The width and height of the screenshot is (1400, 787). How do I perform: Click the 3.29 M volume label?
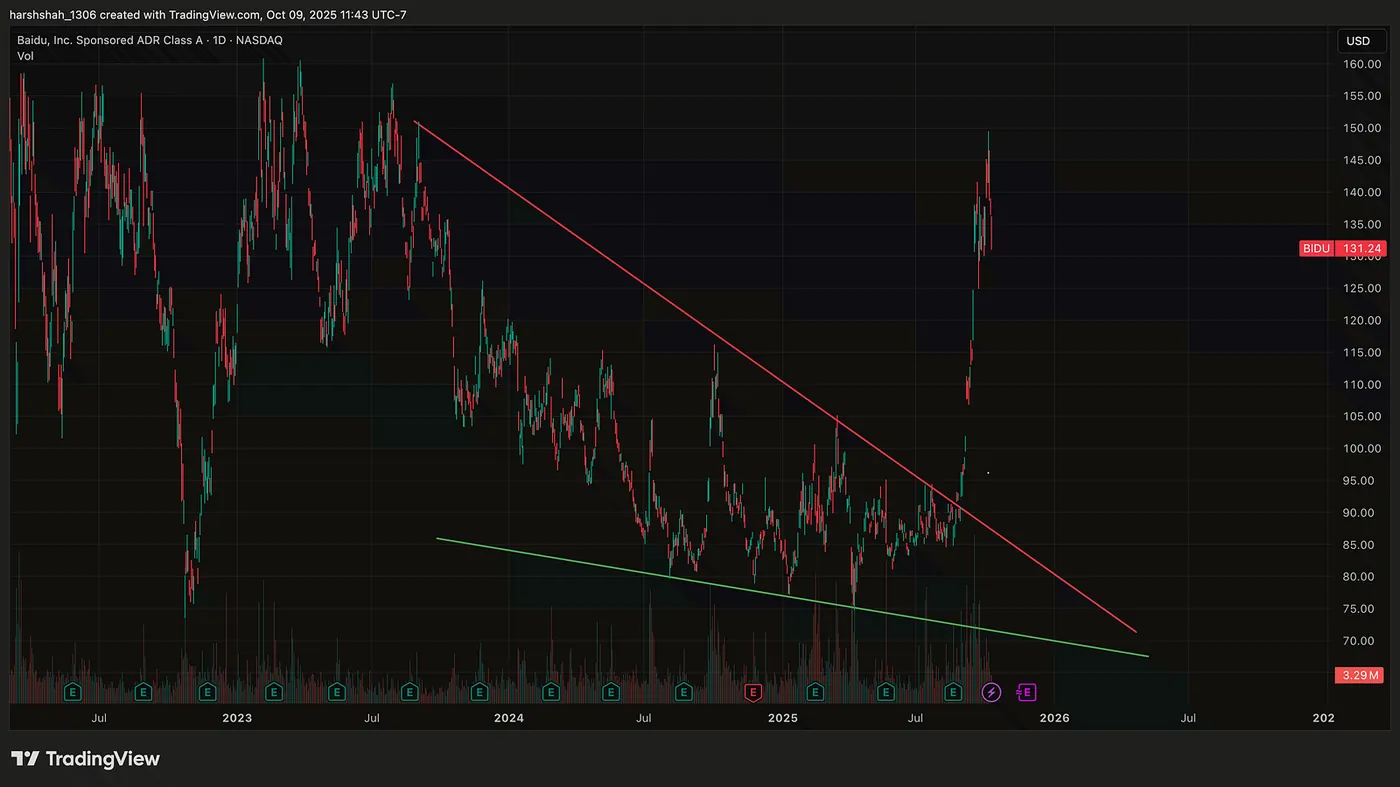point(1359,676)
